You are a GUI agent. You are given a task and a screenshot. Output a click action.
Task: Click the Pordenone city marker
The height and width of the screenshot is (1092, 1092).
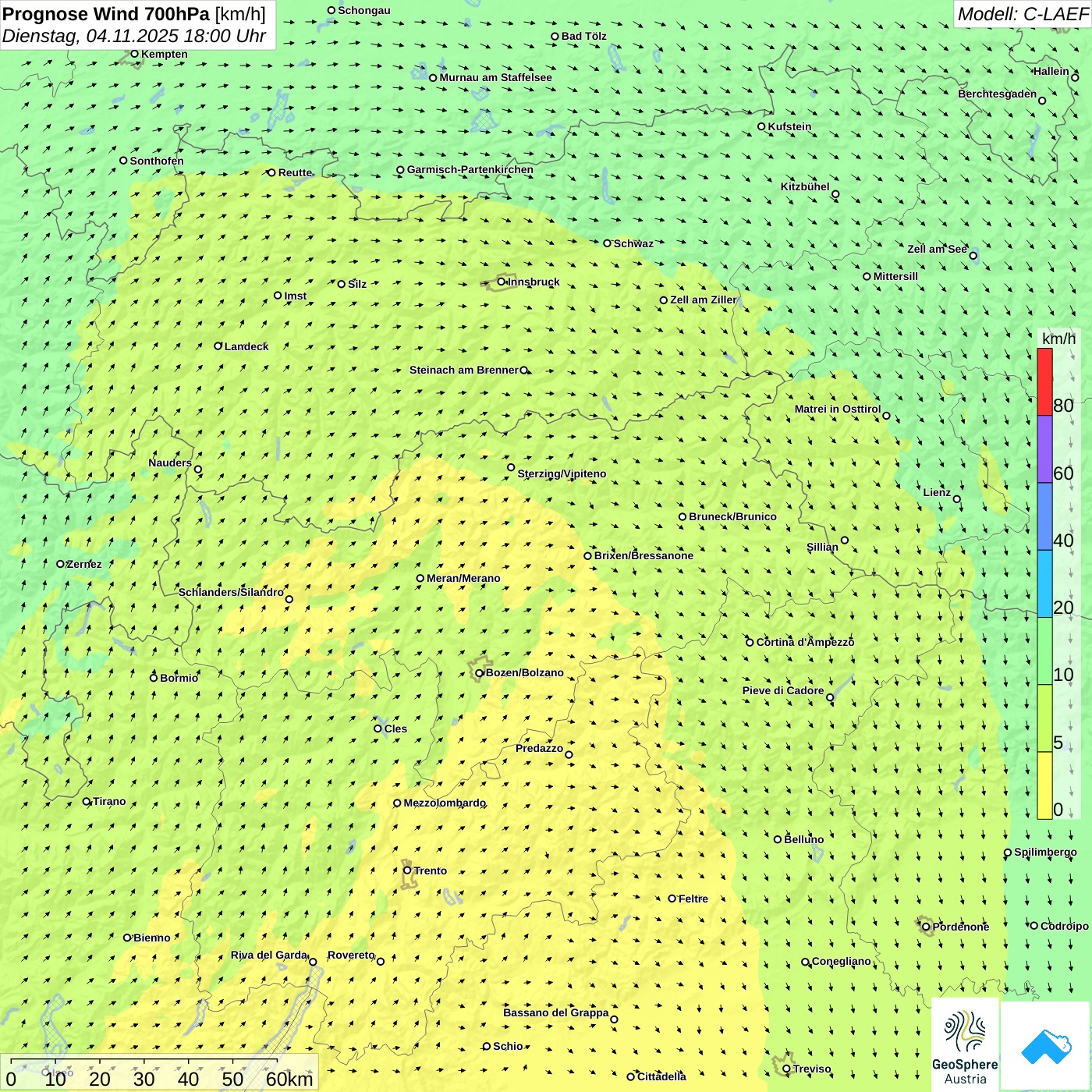pos(926,927)
